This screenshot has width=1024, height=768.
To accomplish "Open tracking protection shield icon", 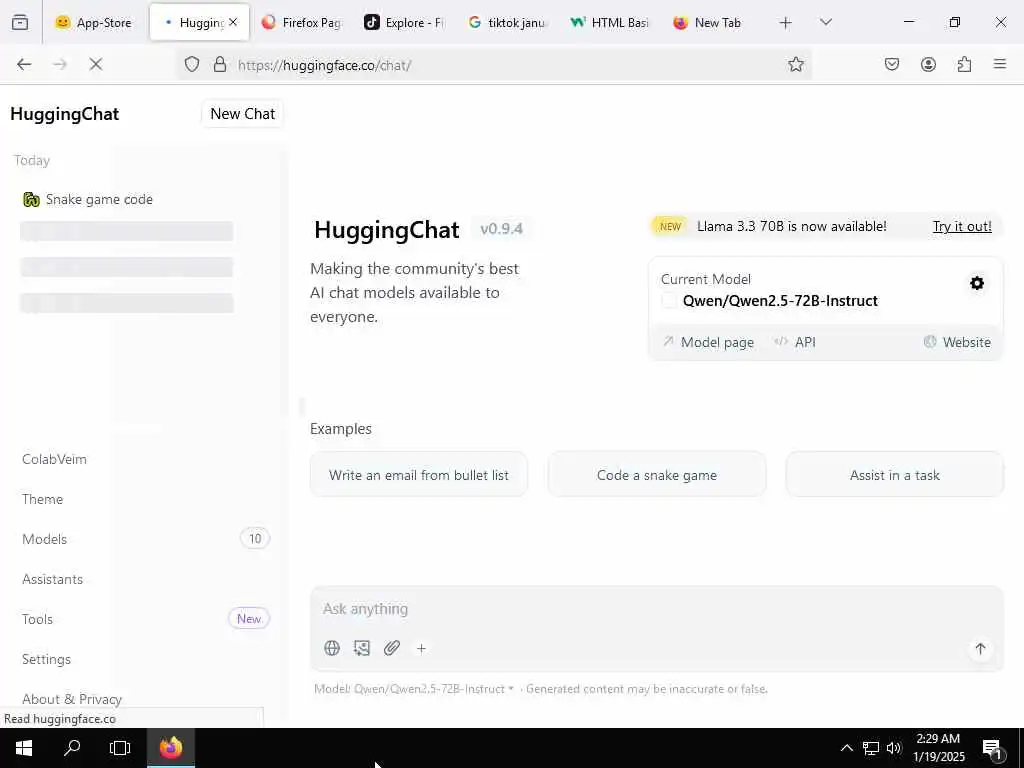I will pyautogui.click(x=191, y=64).
